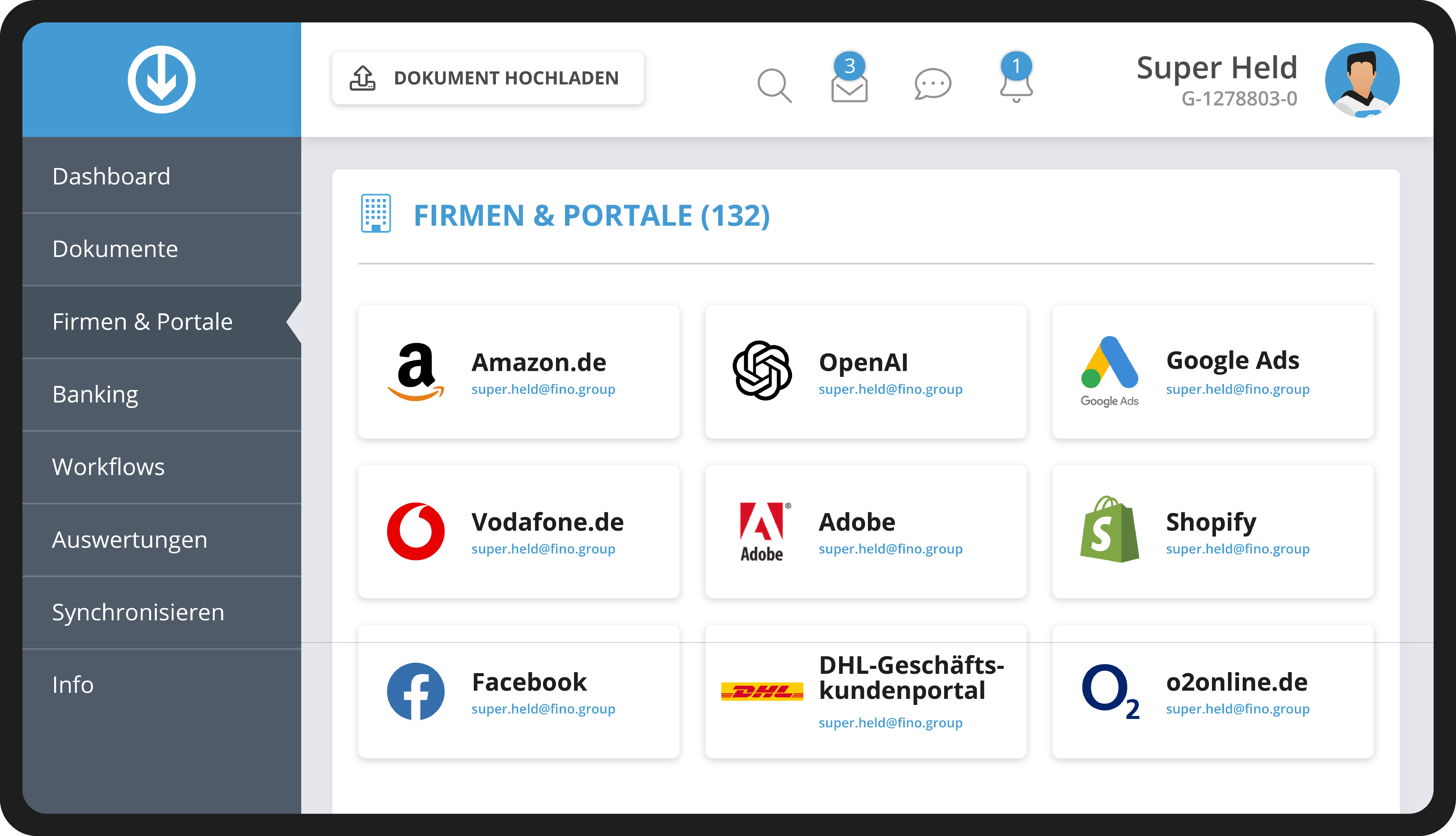Open the search magnifier icon
The height and width of the screenshot is (836, 1456).
point(774,86)
